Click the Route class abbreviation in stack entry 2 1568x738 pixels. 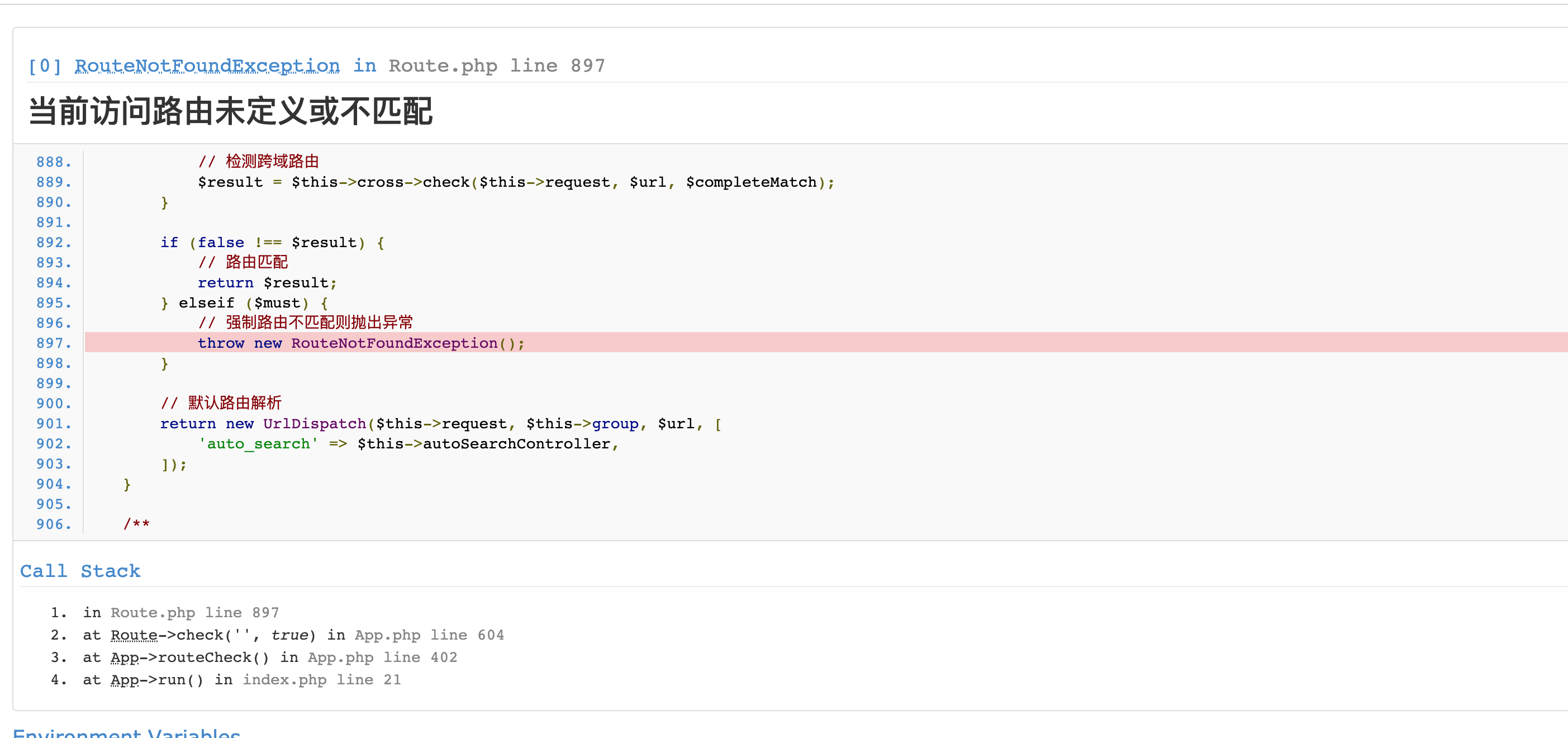tap(134, 635)
